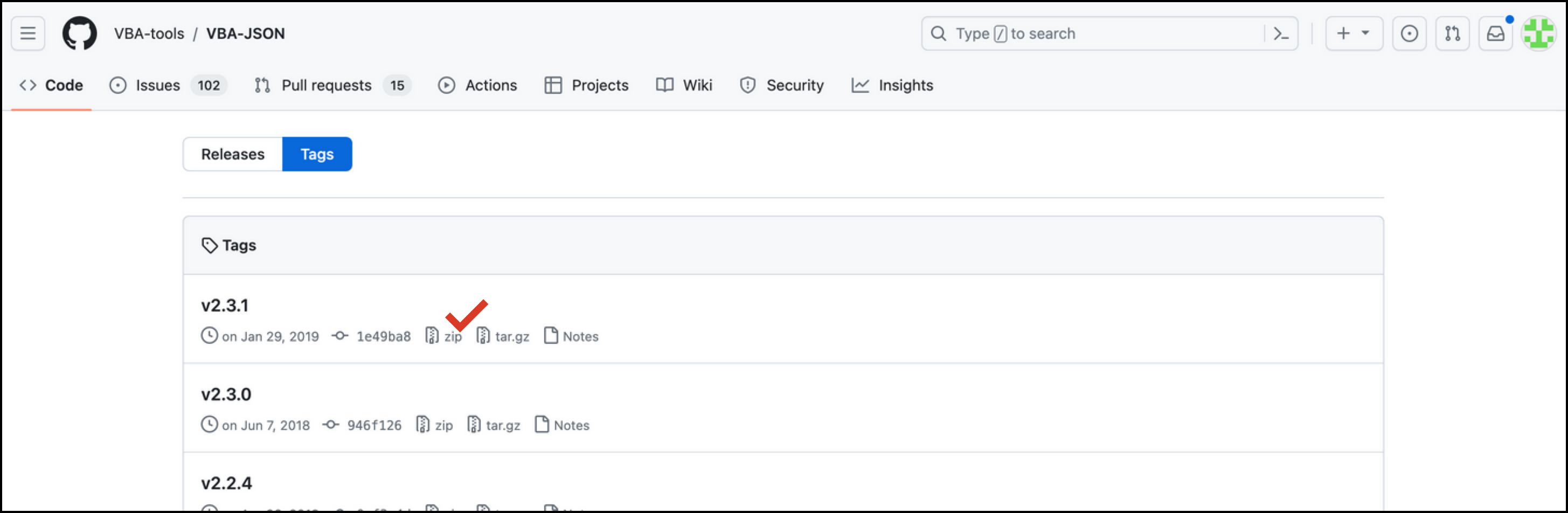
Task: Open the VBA-JSON repository link
Action: 245,33
